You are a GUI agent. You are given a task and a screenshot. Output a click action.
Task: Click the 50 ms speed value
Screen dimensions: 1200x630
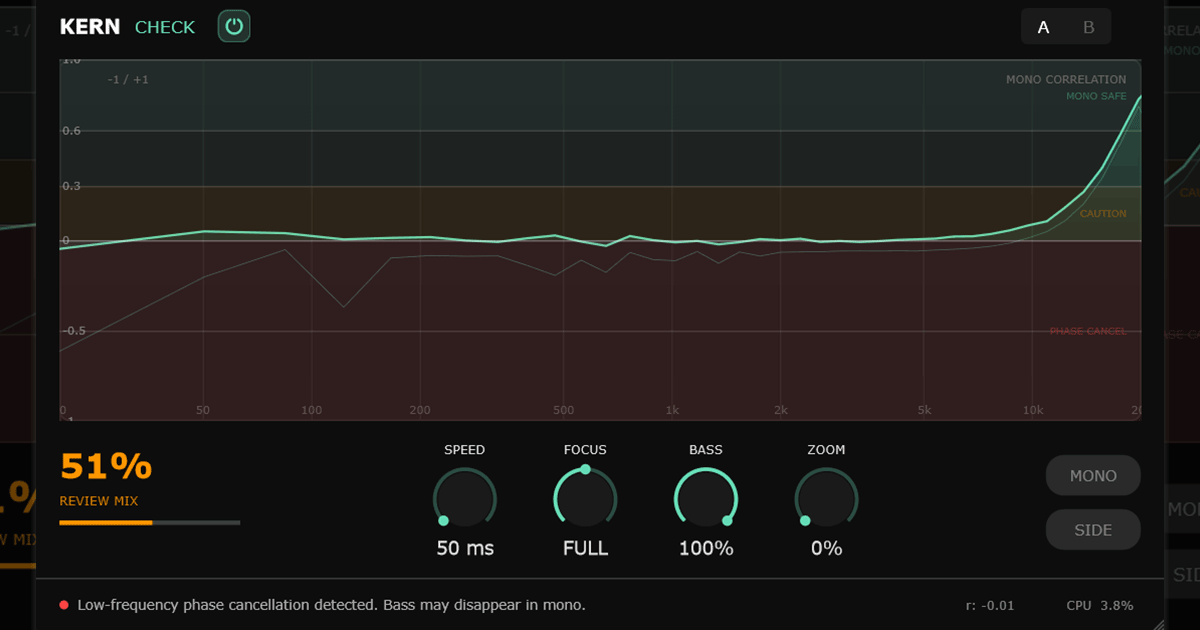pos(465,548)
